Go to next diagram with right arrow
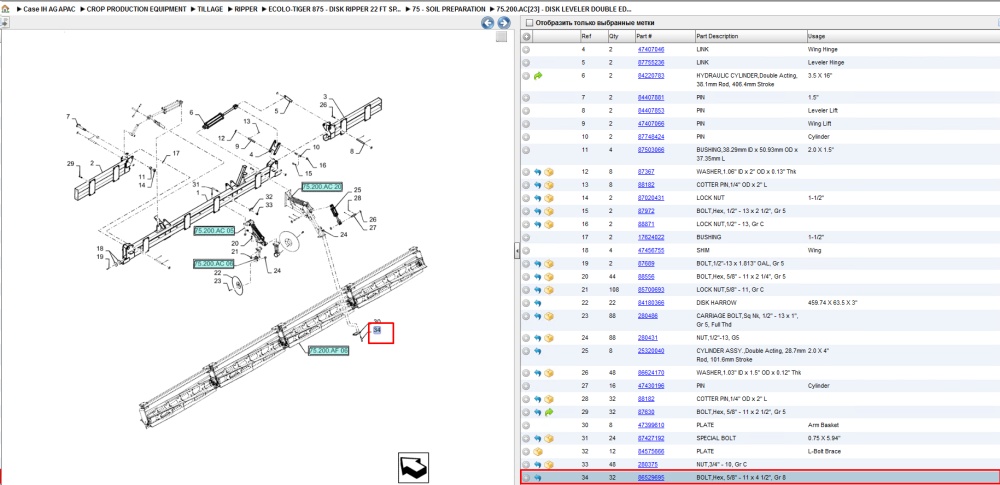The height and width of the screenshot is (485, 1000). pyautogui.click(x=503, y=23)
